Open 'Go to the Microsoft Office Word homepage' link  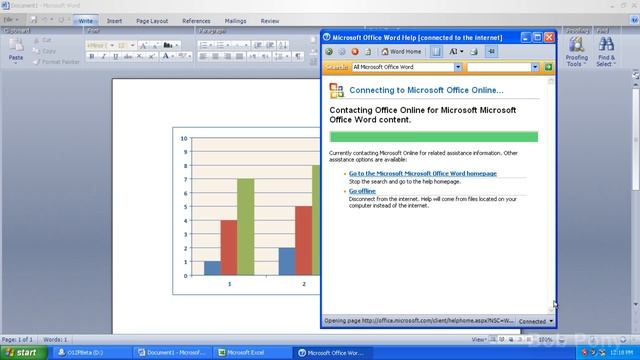pos(422,173)
